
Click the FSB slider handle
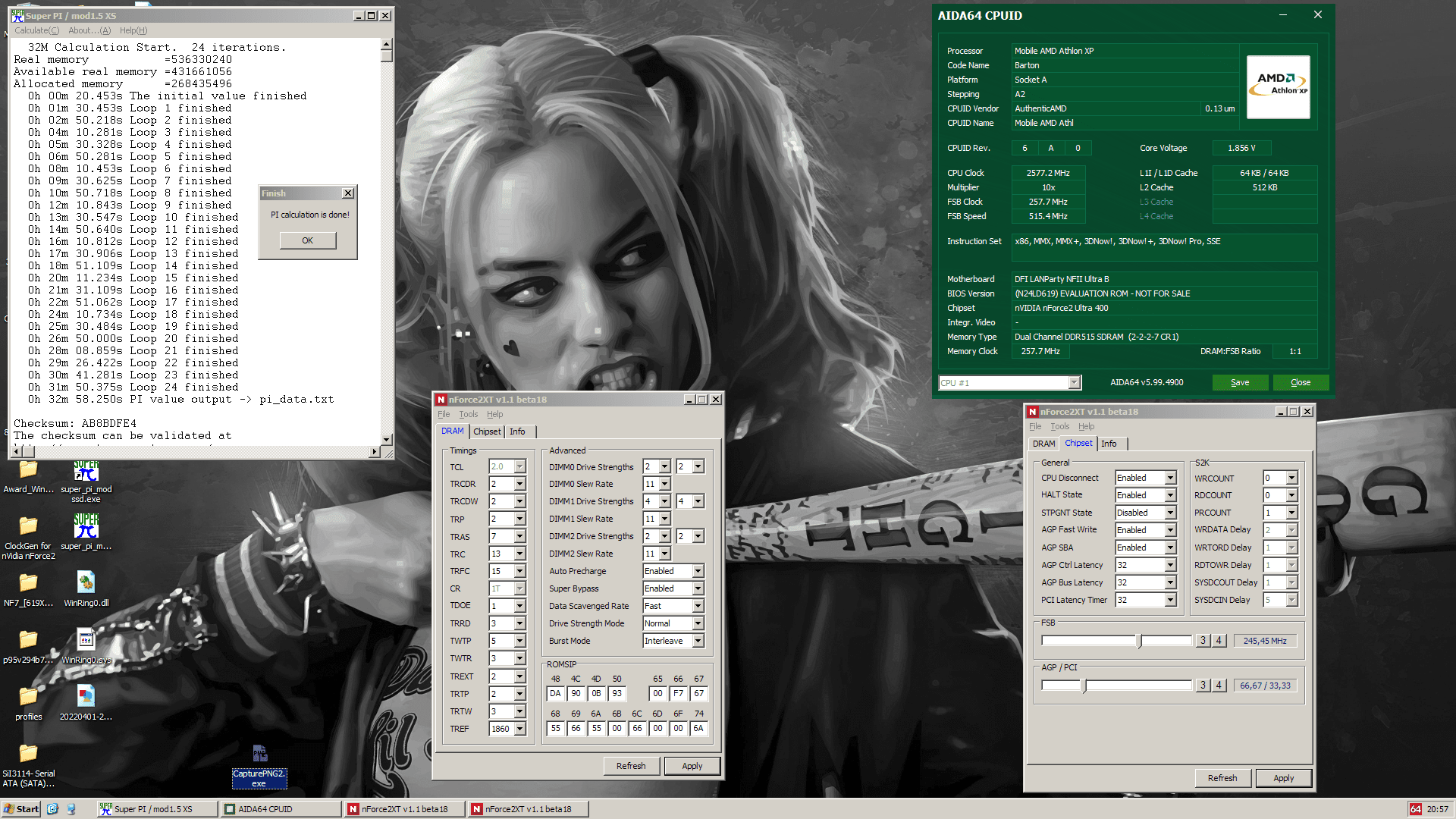1139,641
